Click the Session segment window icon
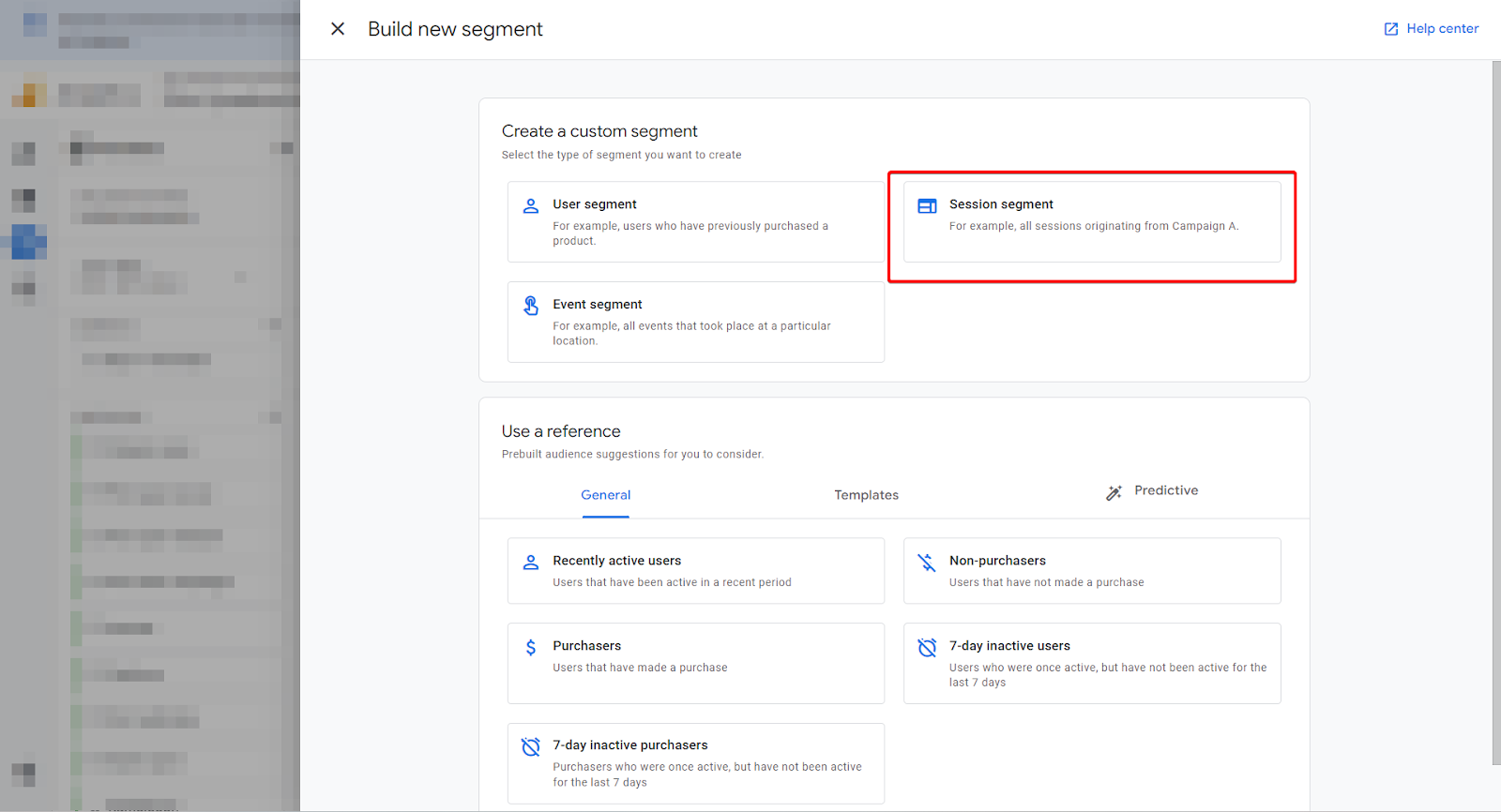 [927, 205]
